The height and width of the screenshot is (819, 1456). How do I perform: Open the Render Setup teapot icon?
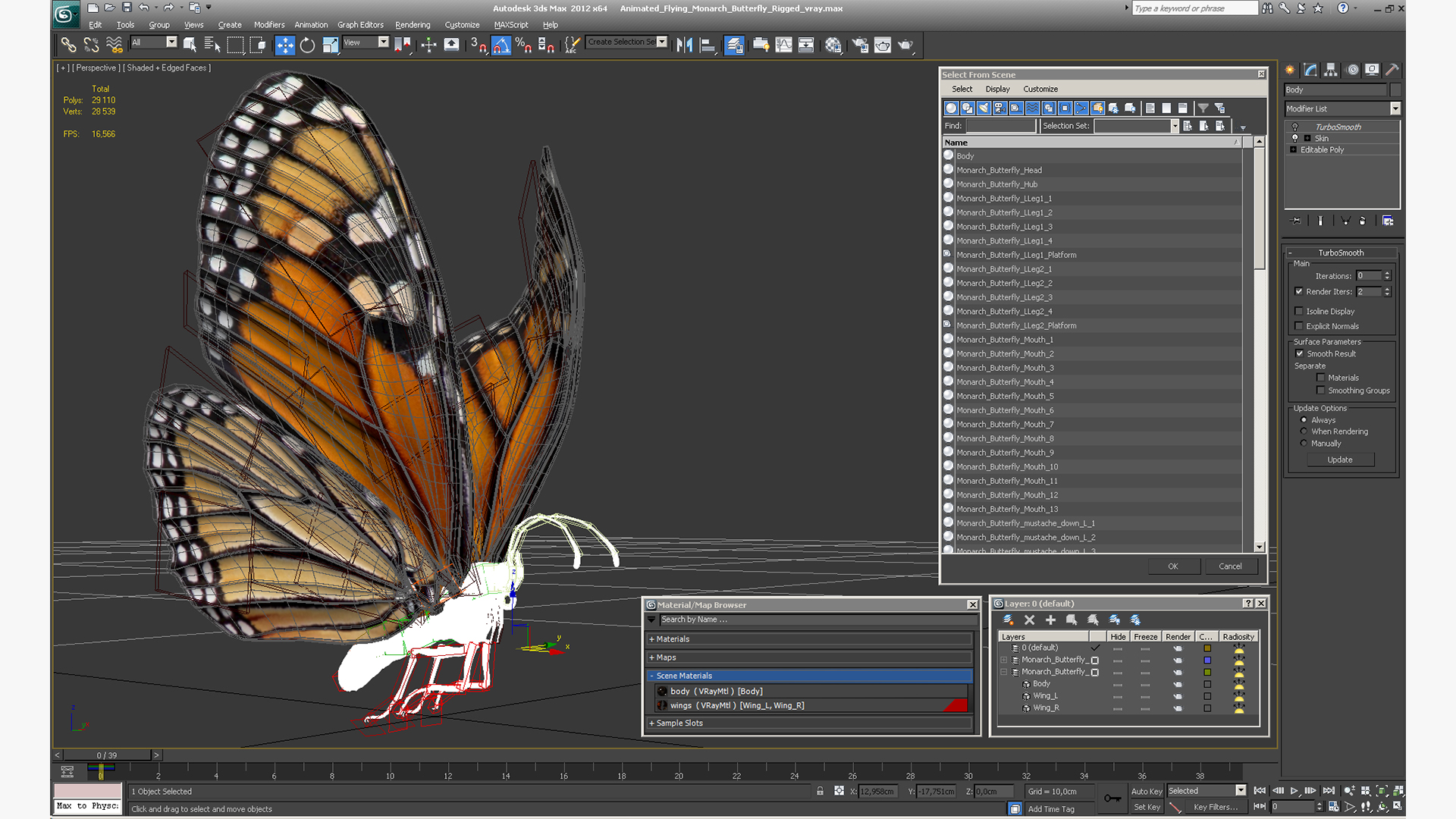(860, 45)
